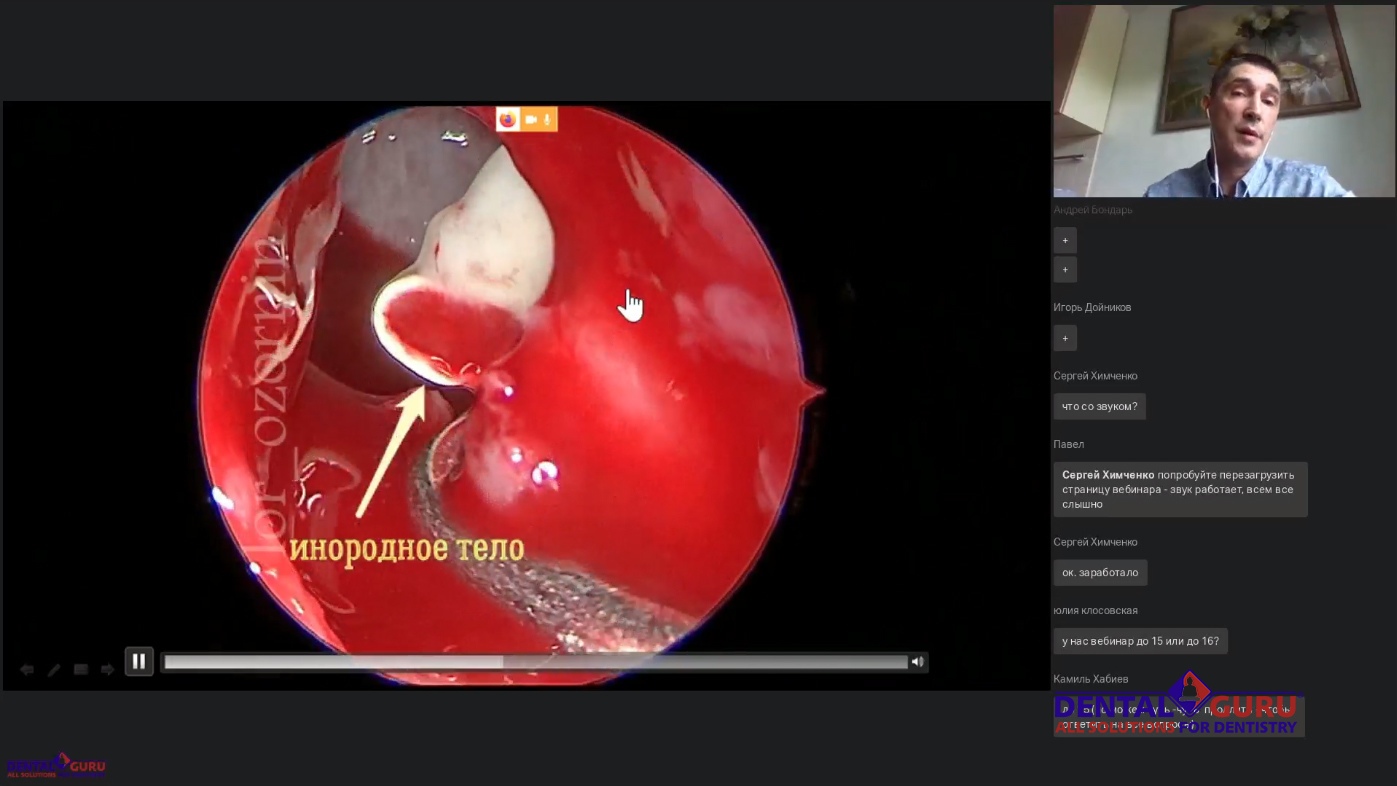Screen dimensions: 1397x786
Task: Seek on the video progress bar
Action: click(x=535, y=662)
